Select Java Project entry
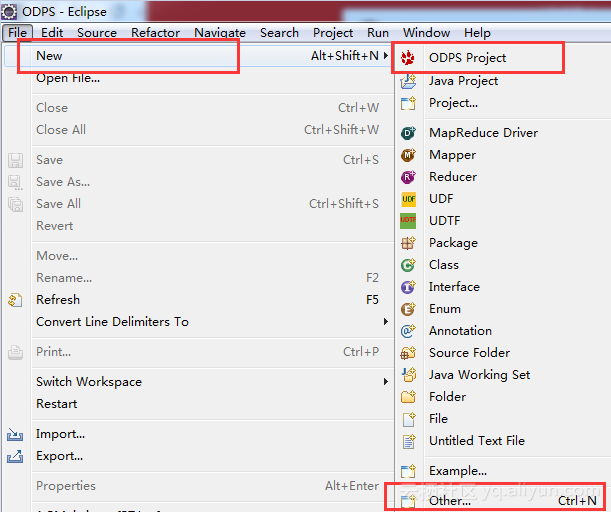 [463, 81]
